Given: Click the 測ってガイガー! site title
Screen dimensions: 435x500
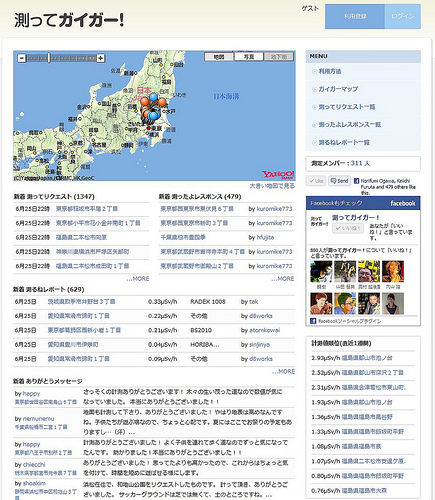Looking at the screenshot, I should [69, 20].
